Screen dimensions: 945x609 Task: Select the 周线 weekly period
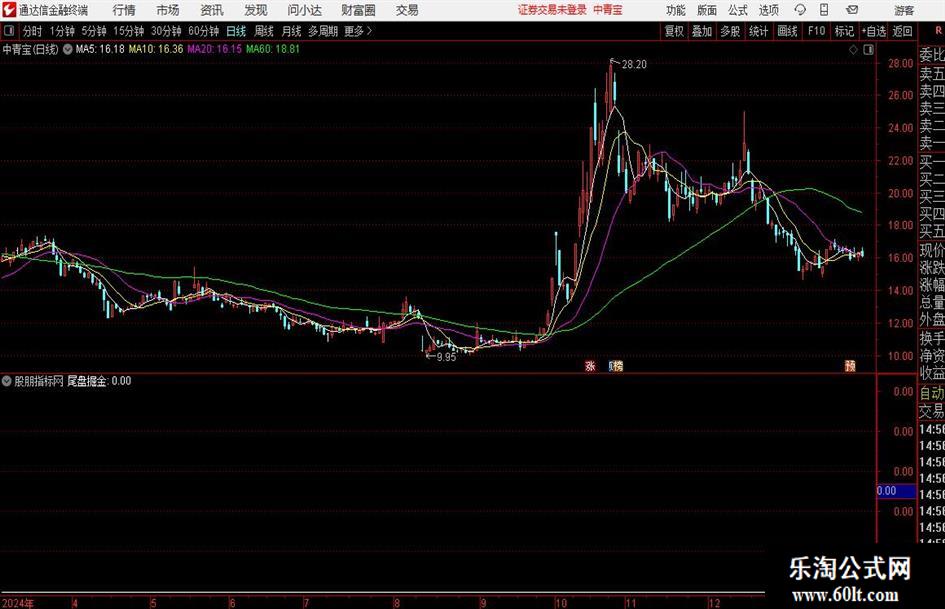[x=264, y=31]
